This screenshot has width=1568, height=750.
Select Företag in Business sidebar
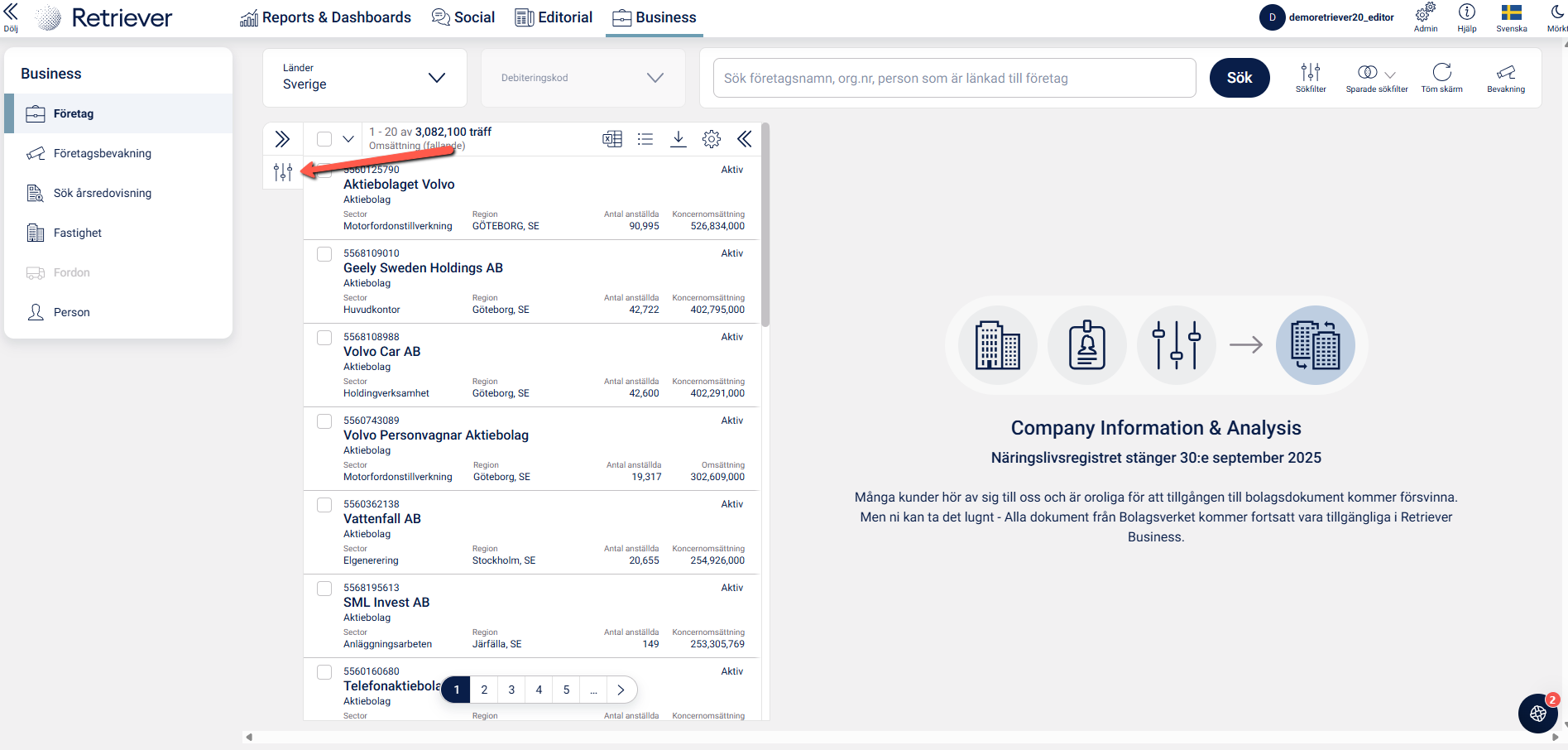(x=118, y=113)
